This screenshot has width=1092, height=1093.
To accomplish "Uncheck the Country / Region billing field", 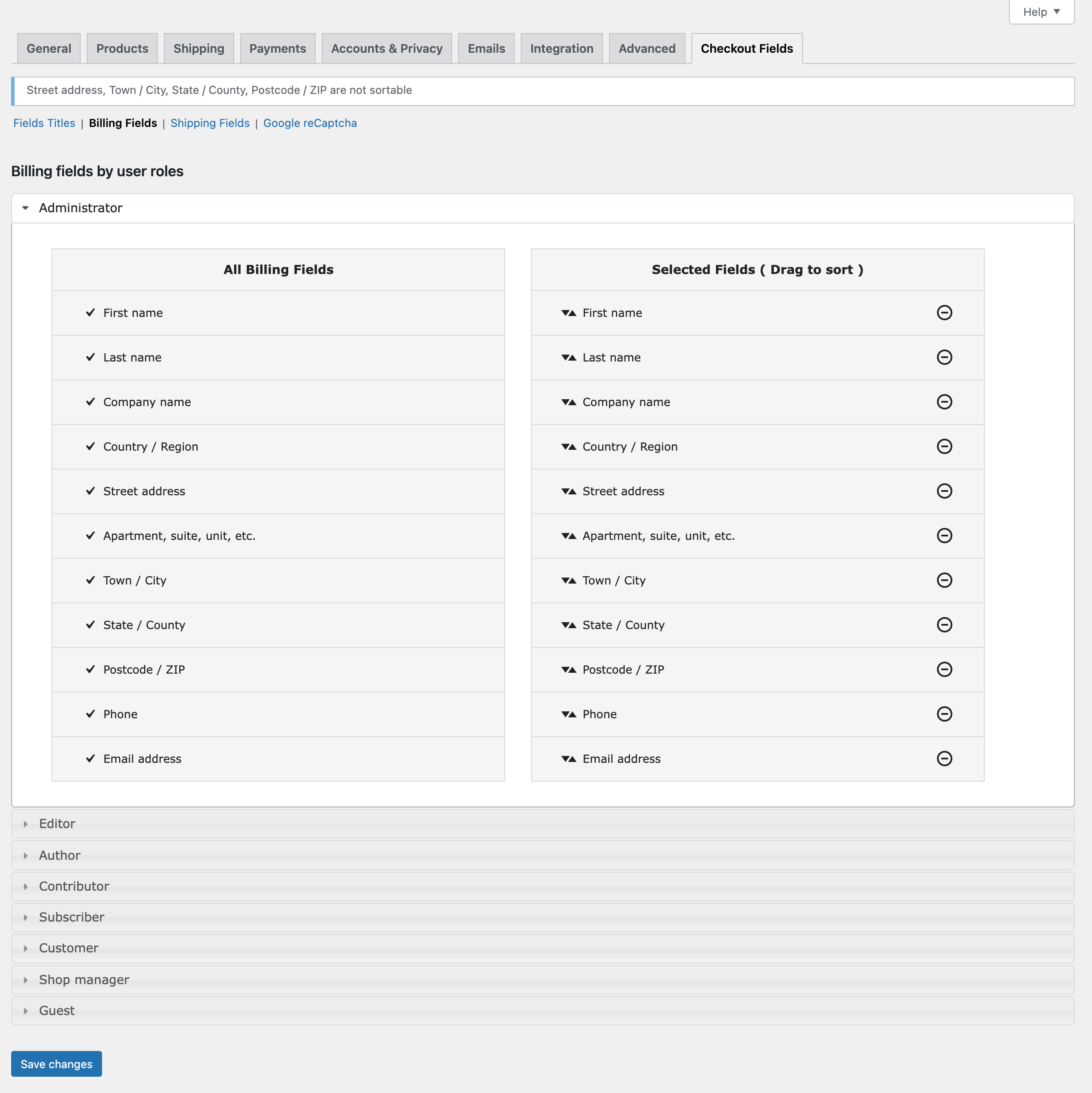I will [90, 446].
